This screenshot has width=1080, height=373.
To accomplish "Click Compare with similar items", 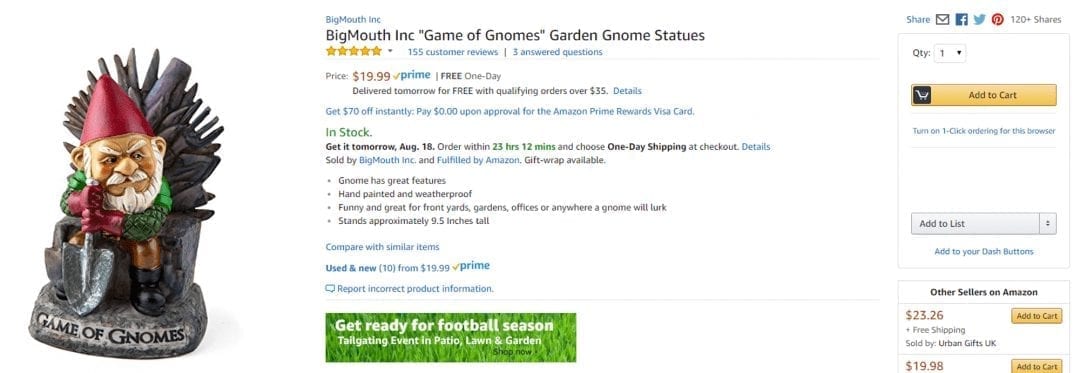I will (x=382, y=246).
